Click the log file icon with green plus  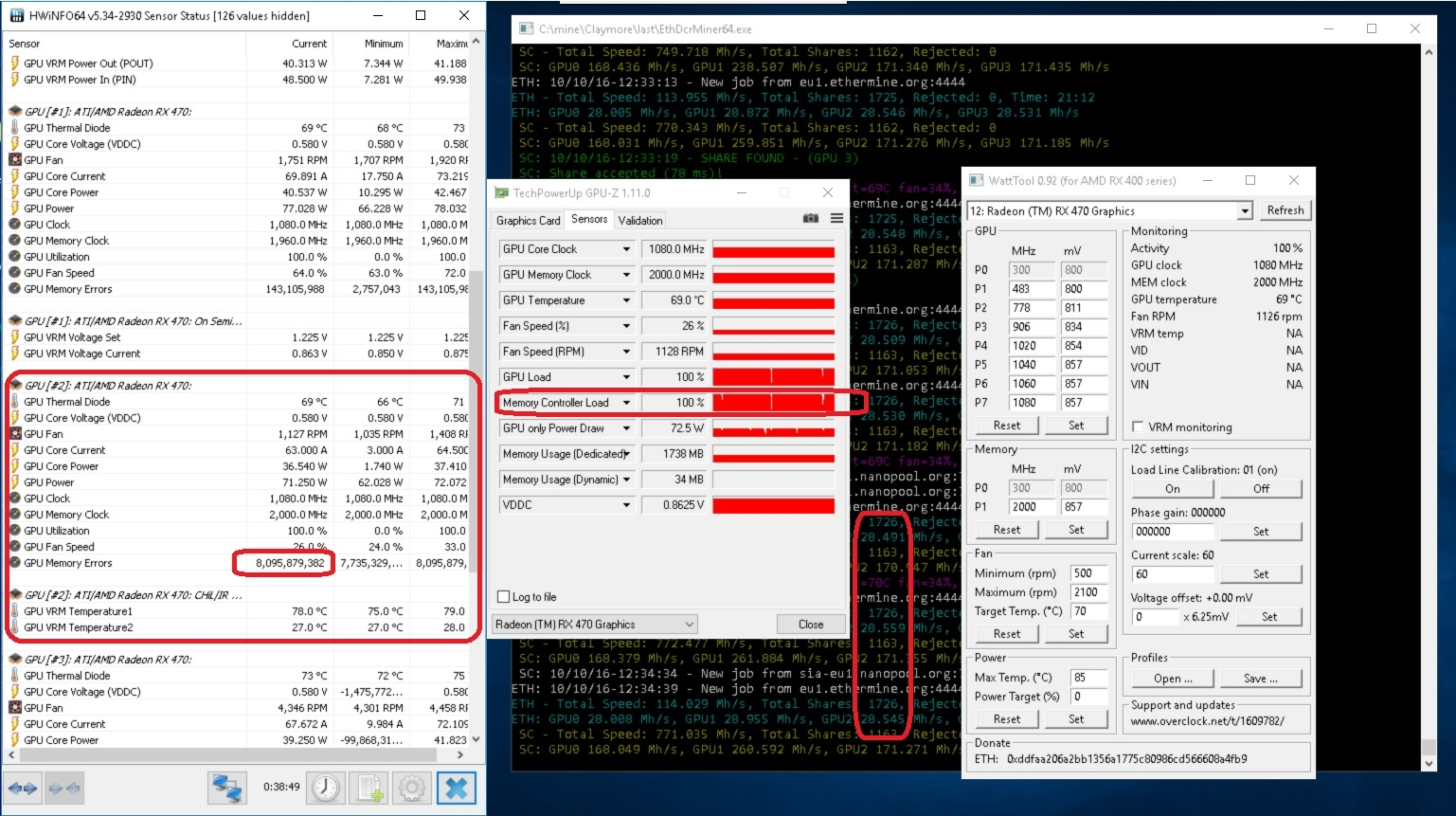(369, 788)
